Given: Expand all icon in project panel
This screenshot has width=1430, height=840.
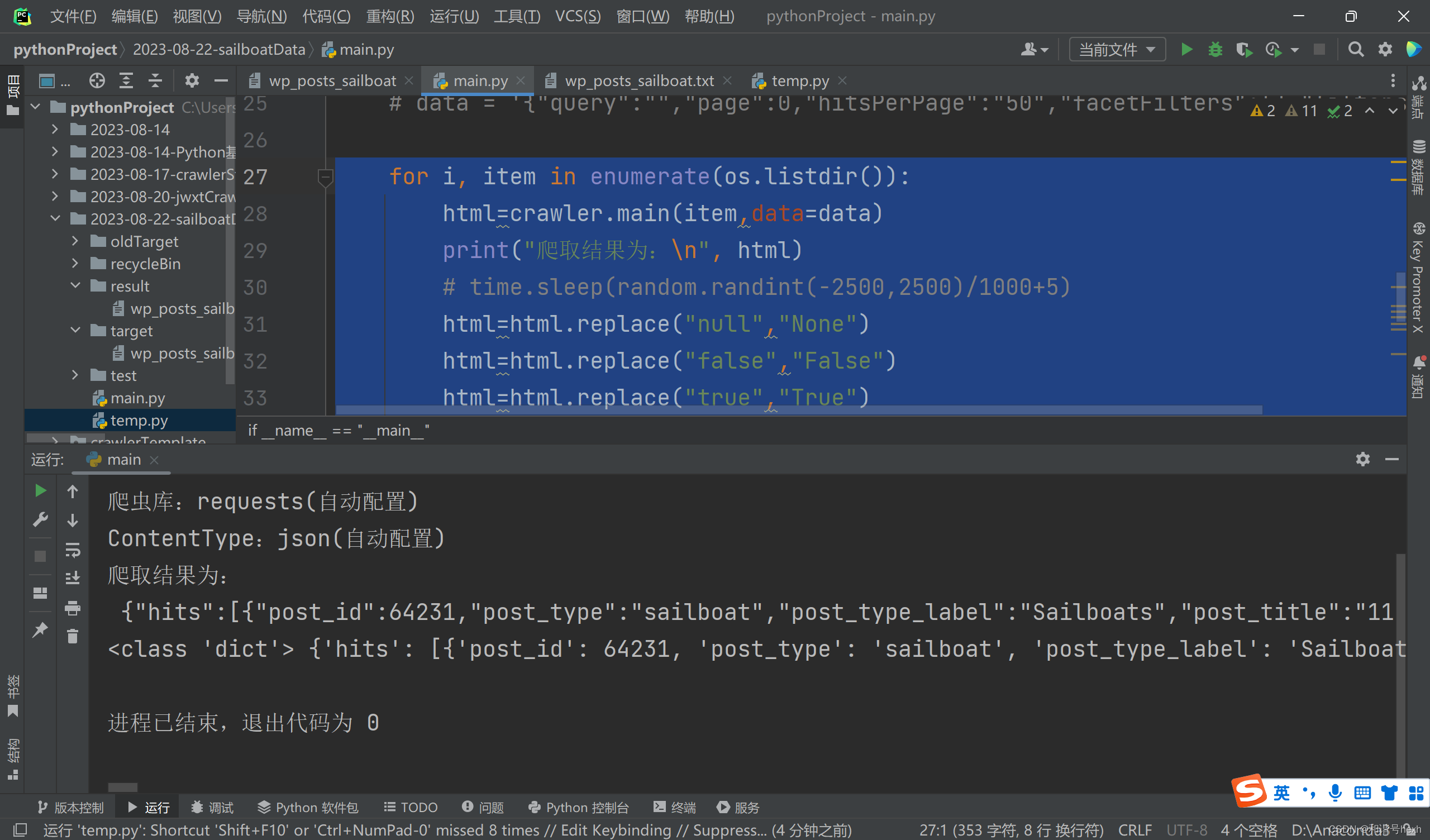Looking at the screenshot, I should (x=126, y=80).
